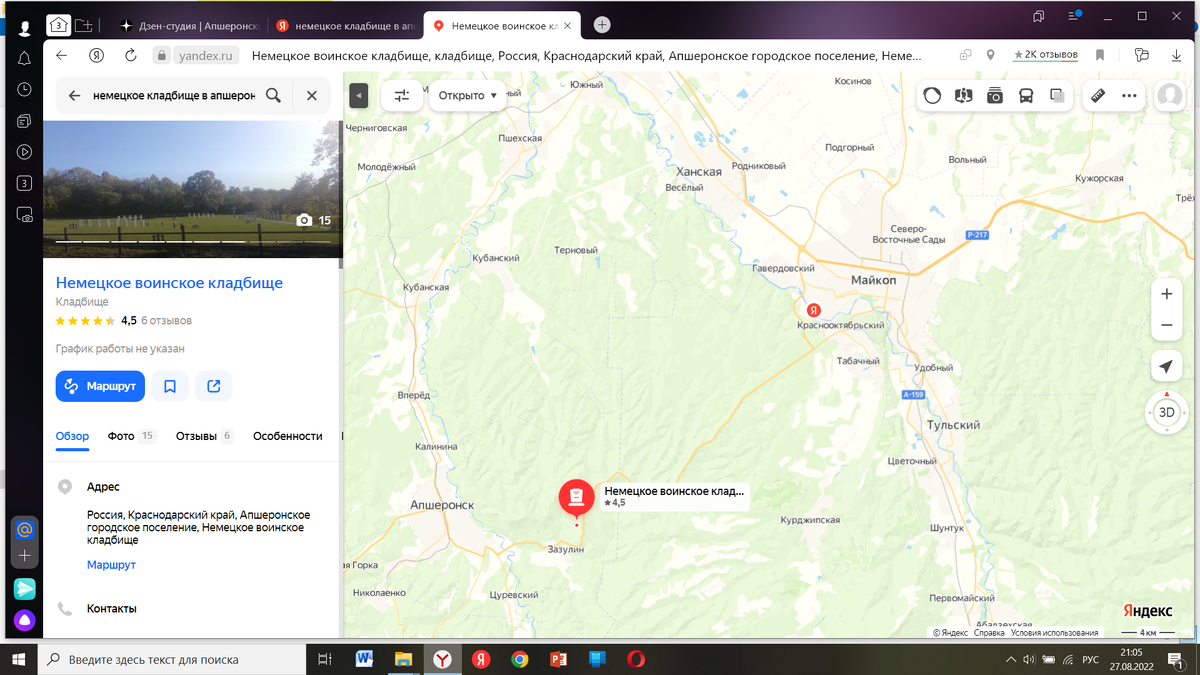Open browser downloads arrow icon
The height and width of the screenshot is (675, 1200).
coord(1177,56)
